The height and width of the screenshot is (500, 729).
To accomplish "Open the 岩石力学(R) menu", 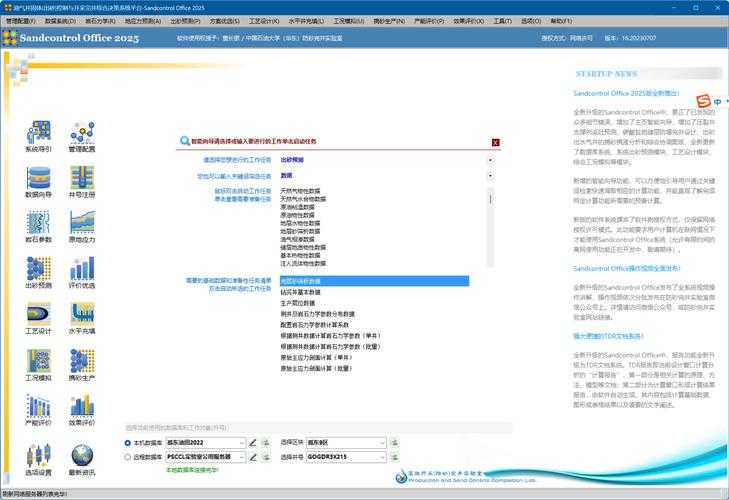I will point(100,21).
